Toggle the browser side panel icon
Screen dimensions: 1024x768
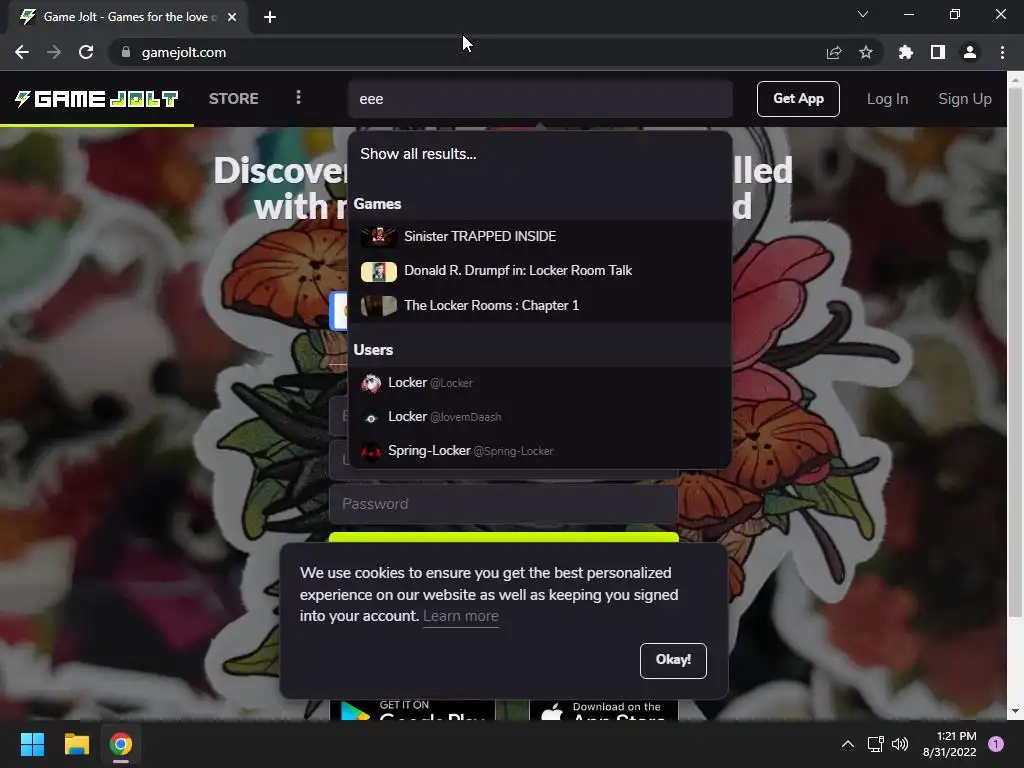pyautogui.click(x=938, y=52)
